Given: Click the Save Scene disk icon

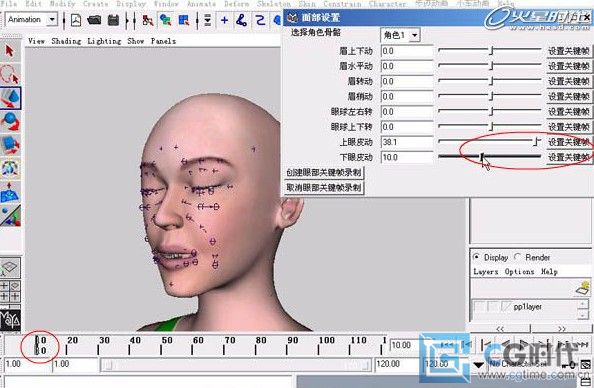Looking at the screenshot, I should click(113, 20).
